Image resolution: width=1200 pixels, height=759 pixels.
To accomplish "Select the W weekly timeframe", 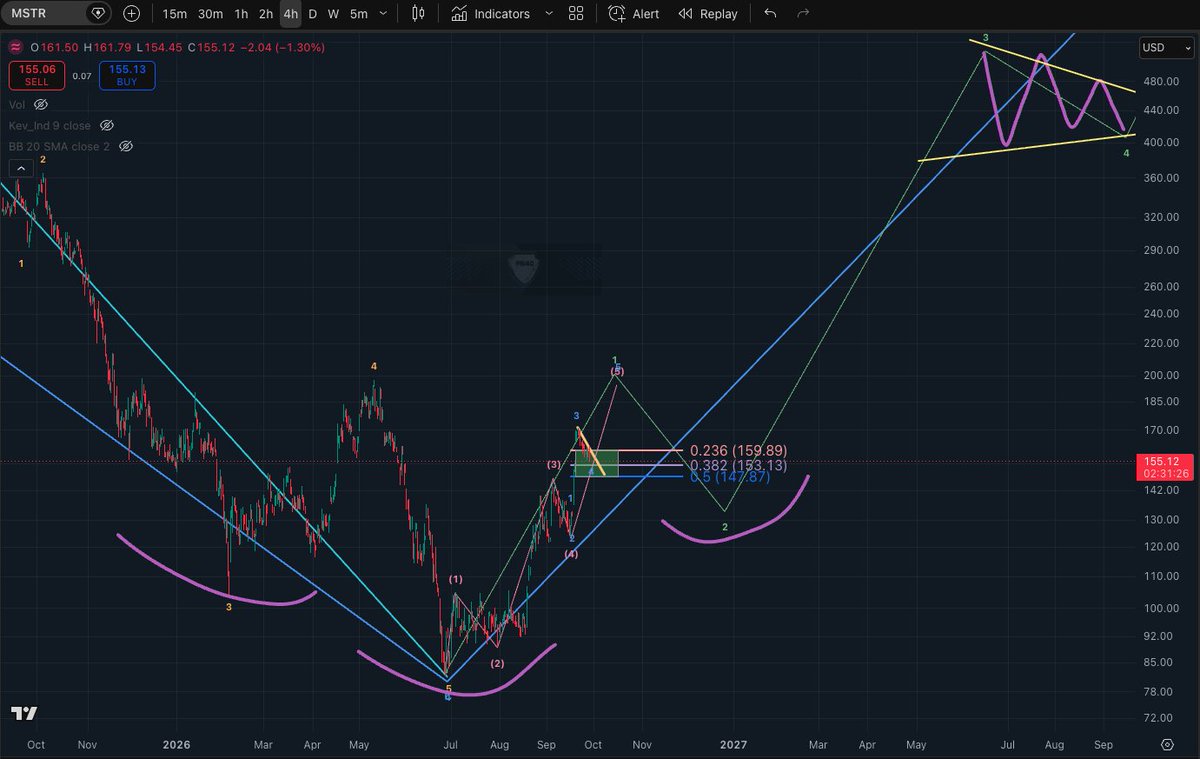I will tap(334, 14).
